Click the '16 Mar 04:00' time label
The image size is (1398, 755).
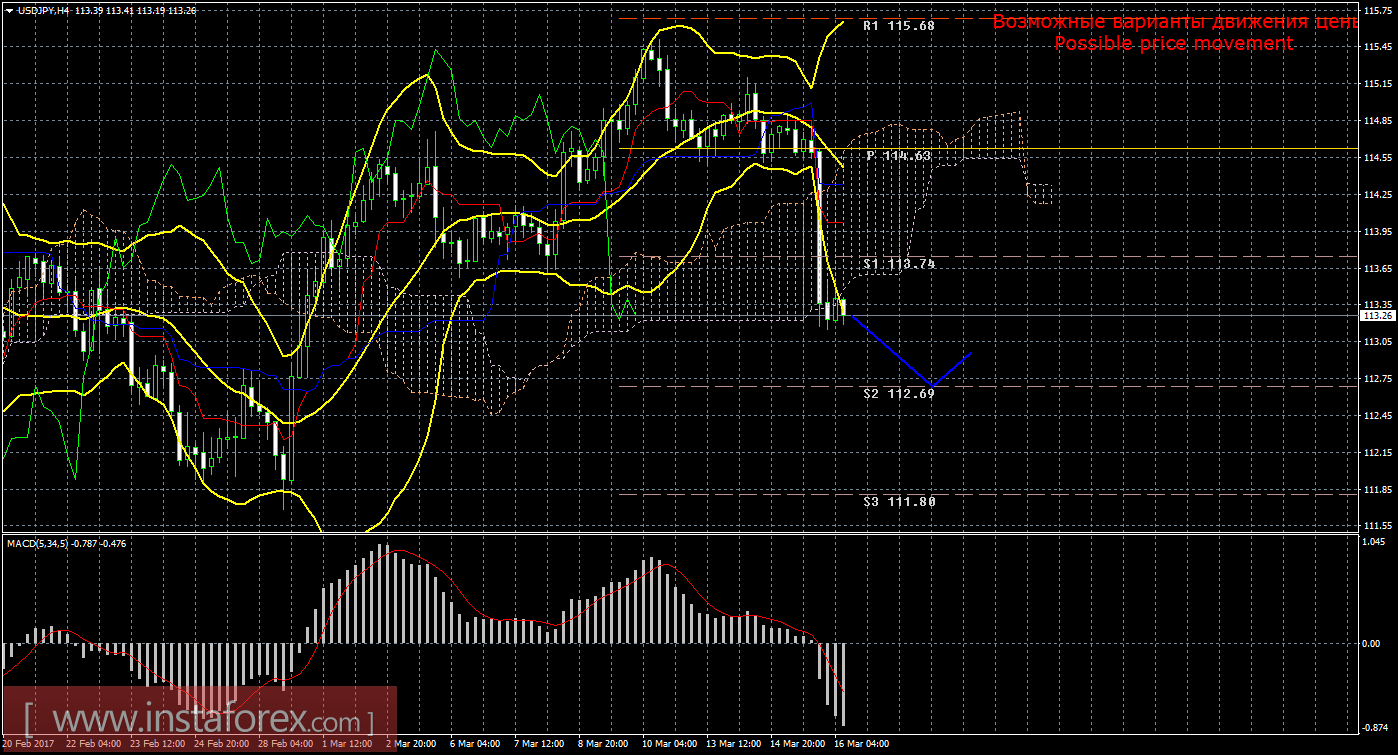[861, 744]
